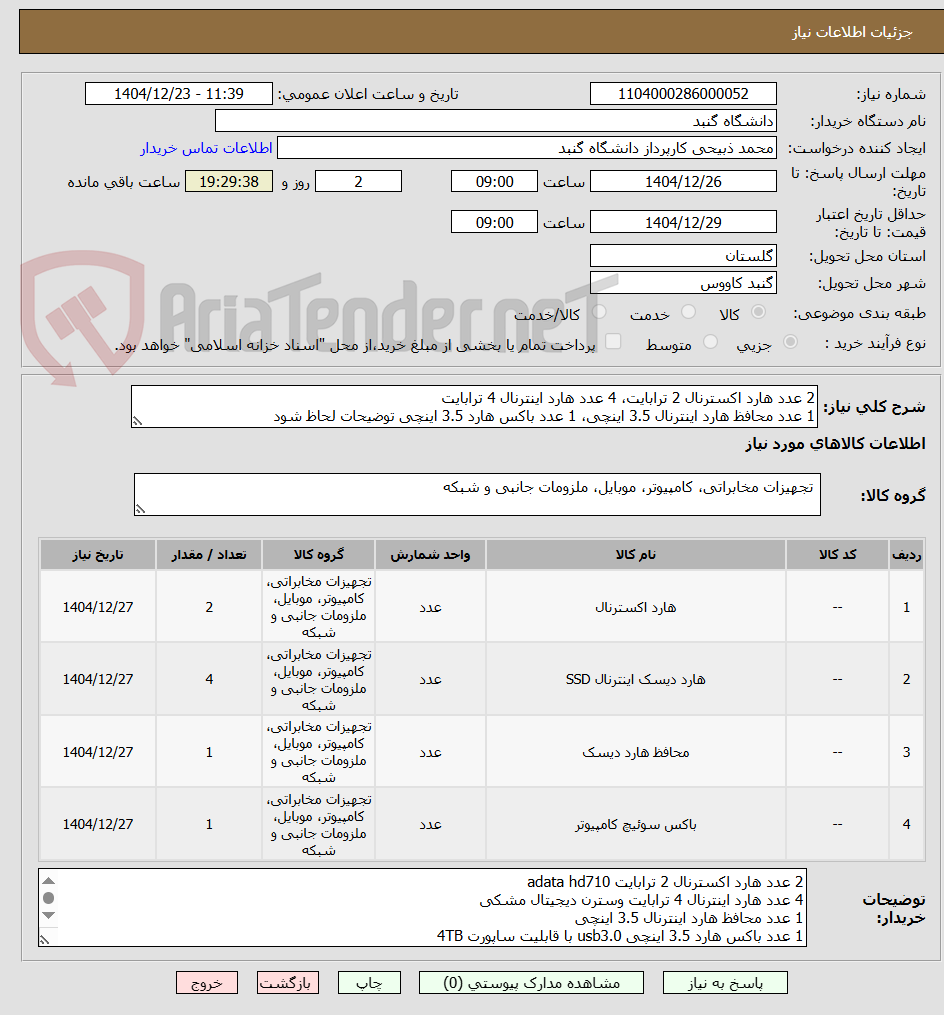944x1015 pixels.
Task: Click resize handle of 'گروه کالا' textarea
Action: tap(140, 509)
